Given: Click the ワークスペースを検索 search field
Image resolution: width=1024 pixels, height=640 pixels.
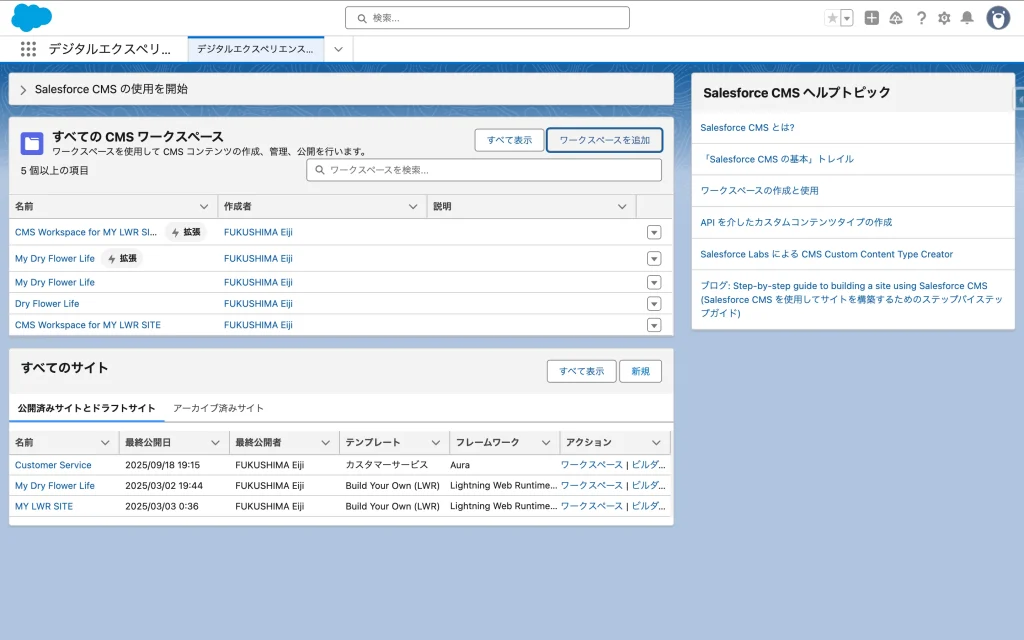Looking at the screenshot, I should point(484,170).
